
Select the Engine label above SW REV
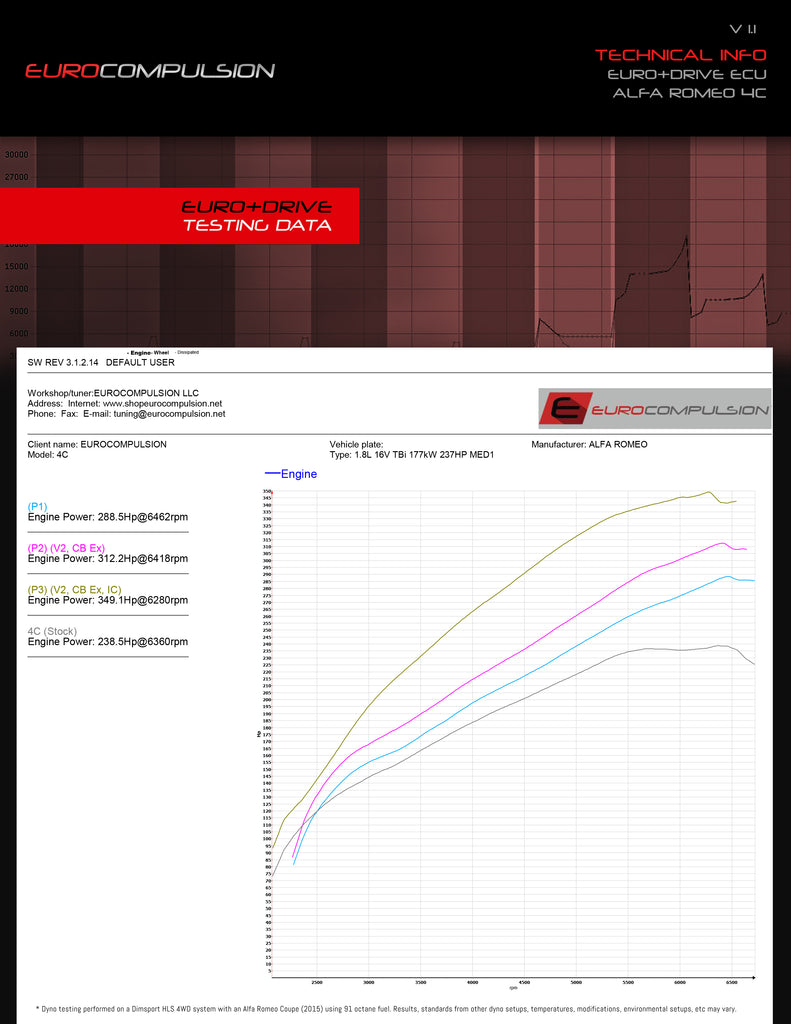click(137, 353)
